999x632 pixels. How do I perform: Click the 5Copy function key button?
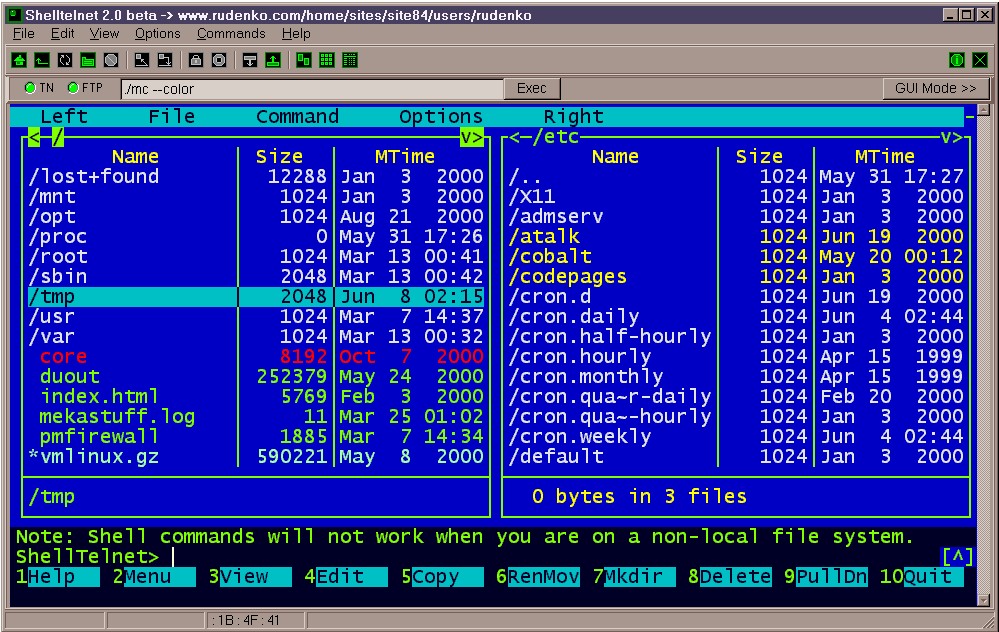click(442, 577)
